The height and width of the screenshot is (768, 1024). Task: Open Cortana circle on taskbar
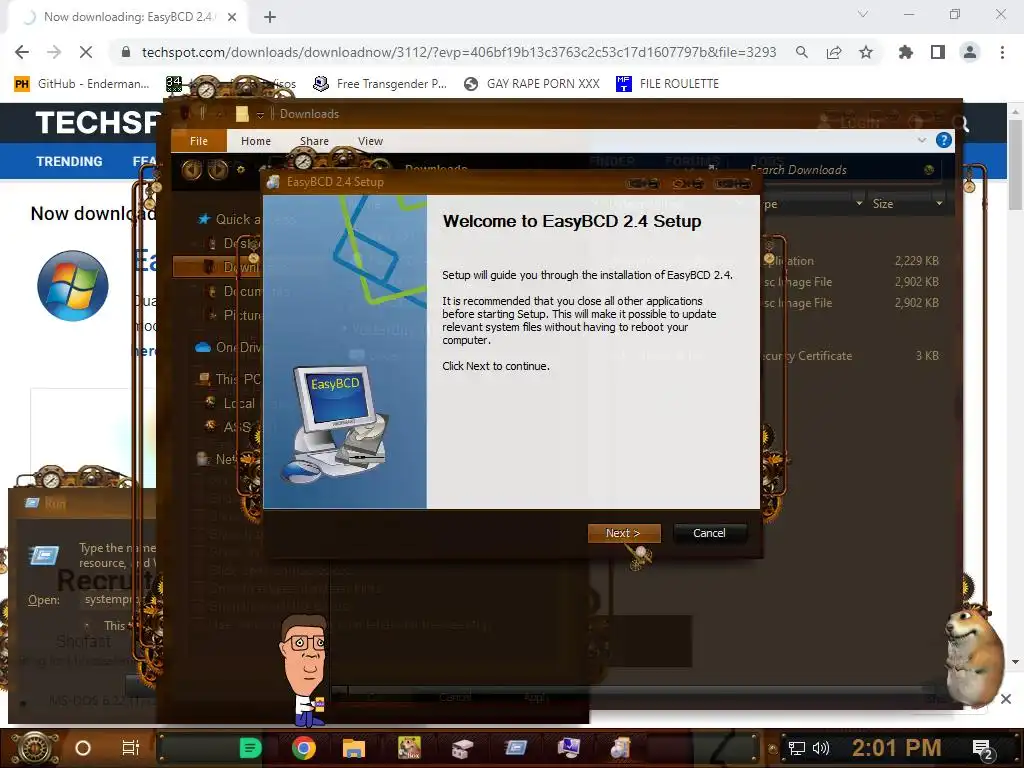83,748
